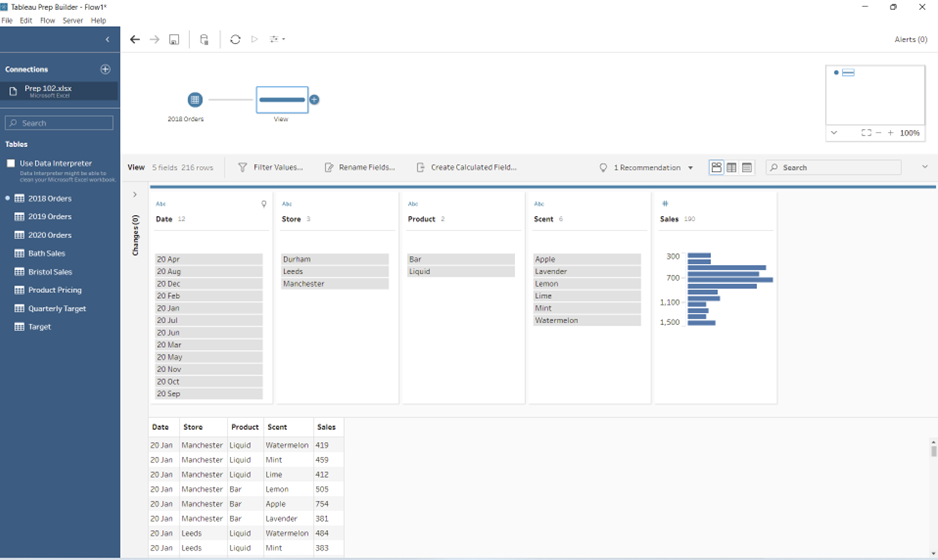Open the 1 Recommendation dropdown

tap(646, 168)
